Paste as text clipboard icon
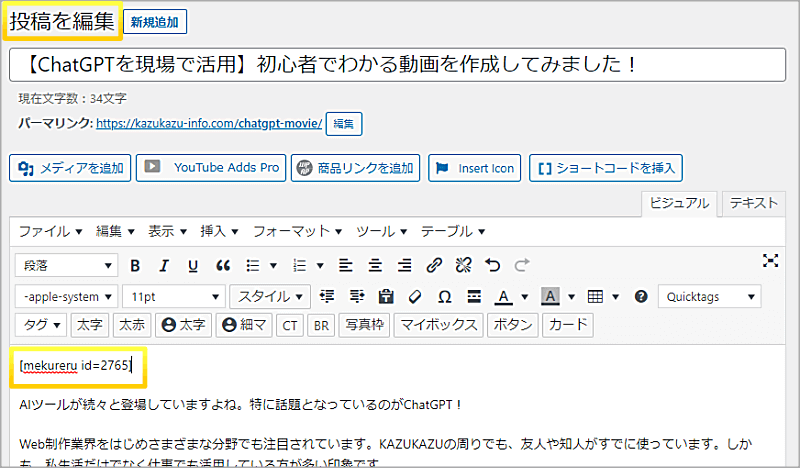Image resolution: width=800 pixels, height=468 pixels. click(x=386, y=297)
